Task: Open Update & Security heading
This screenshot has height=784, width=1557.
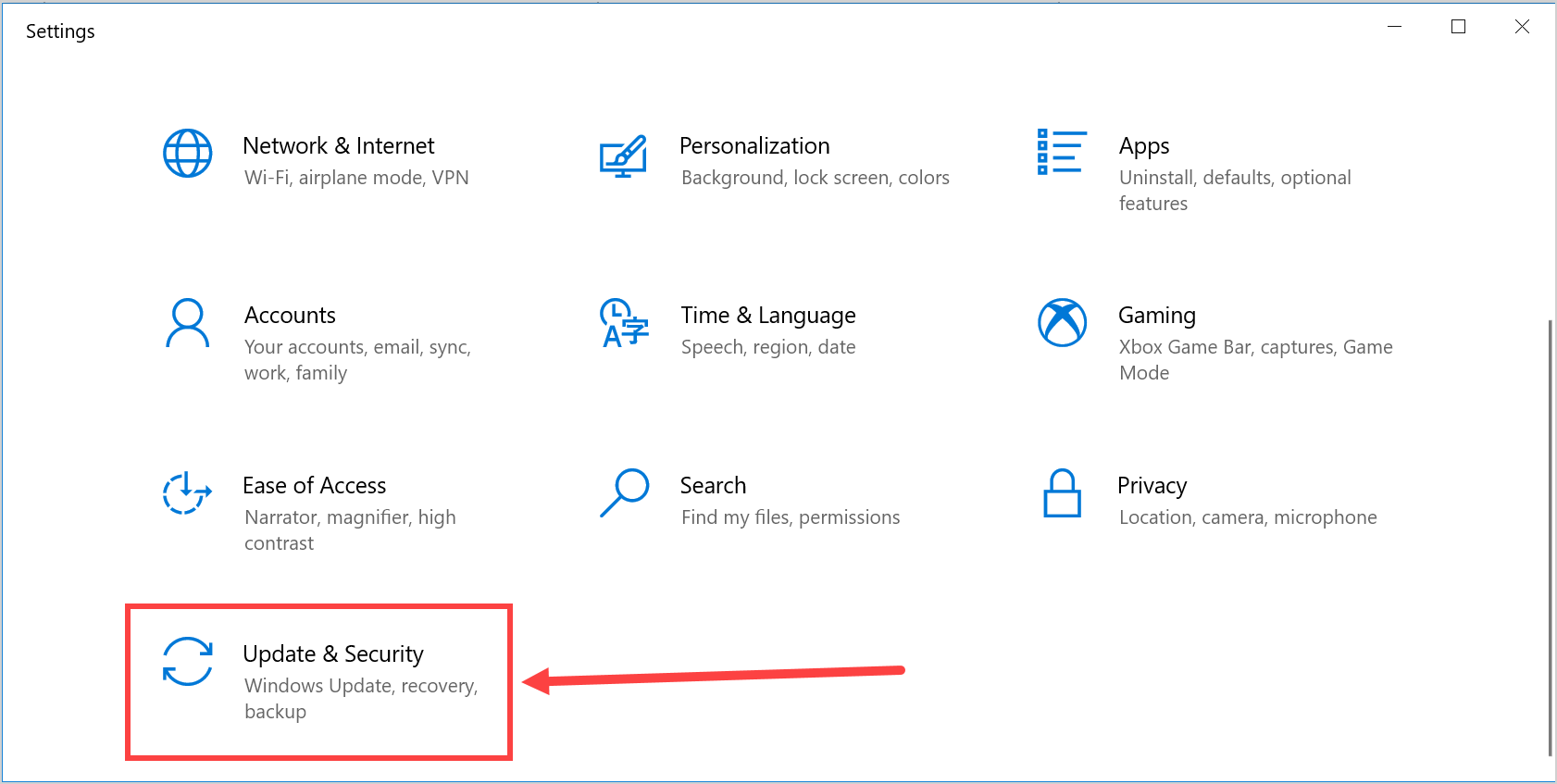Action: [333, 654]
